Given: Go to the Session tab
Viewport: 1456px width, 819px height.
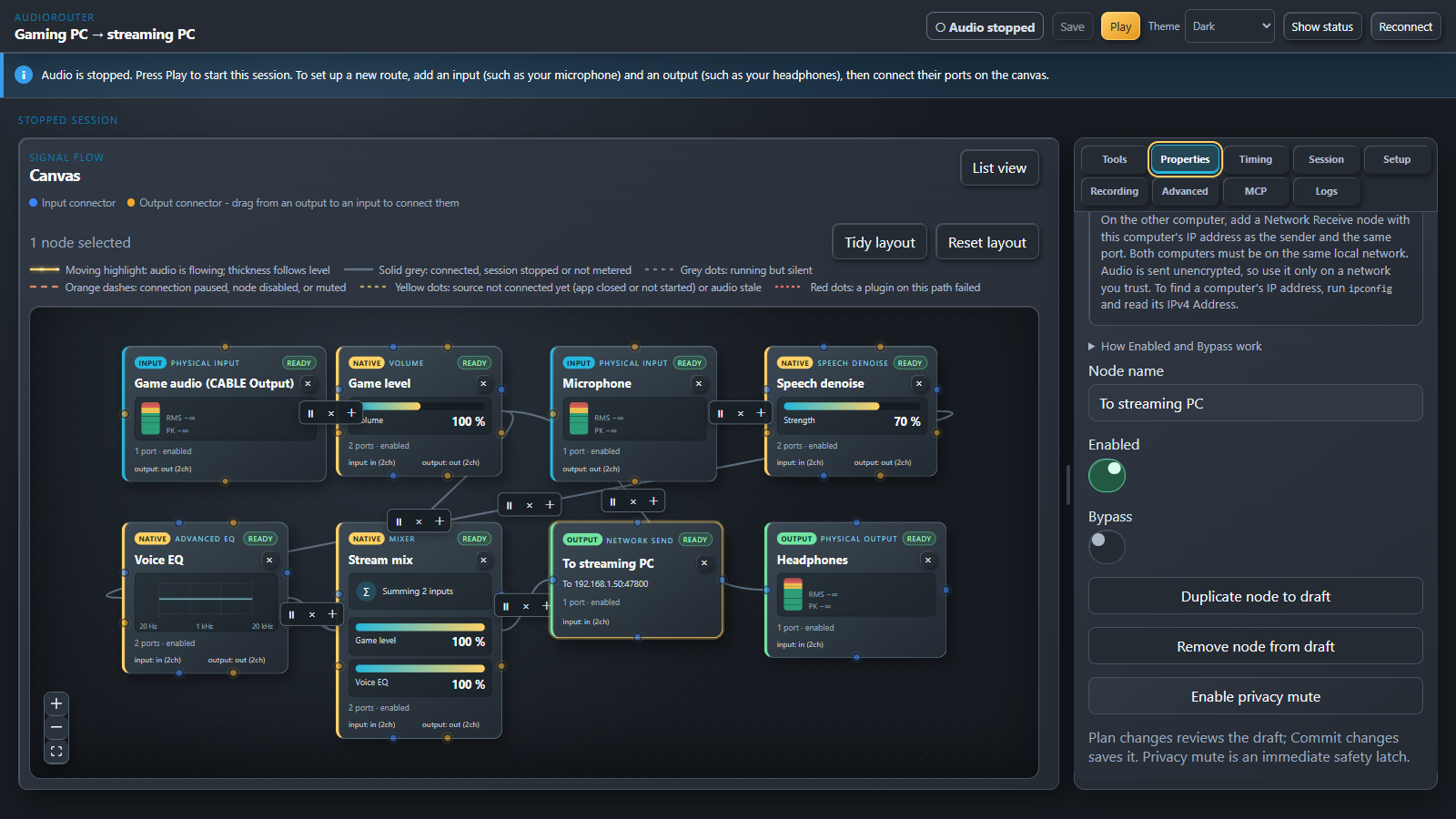Looking at the screenshot, I should tap(1326, 159).
